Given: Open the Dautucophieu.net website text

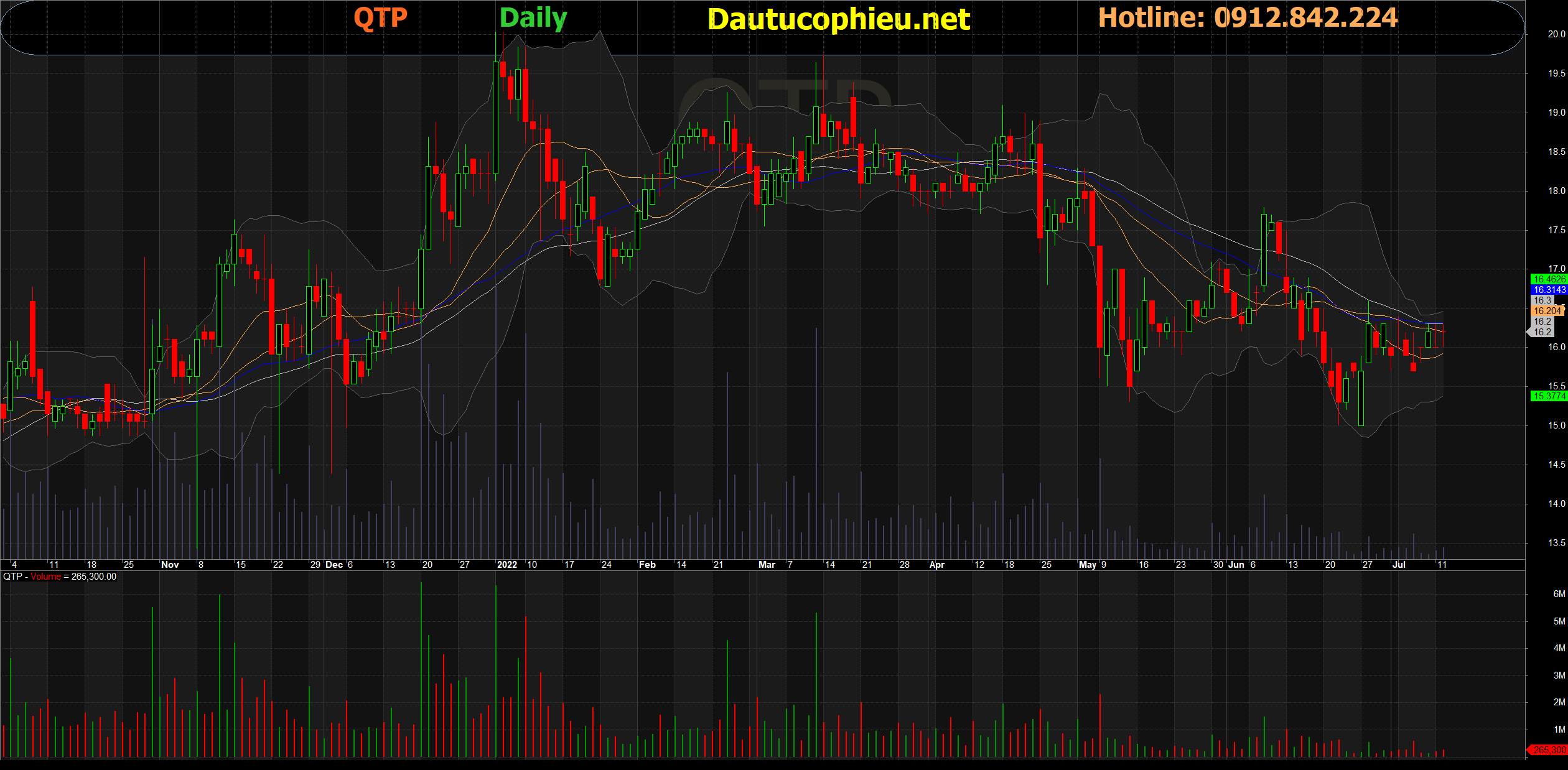Looking at the screenshot, I should pos(839,19).
